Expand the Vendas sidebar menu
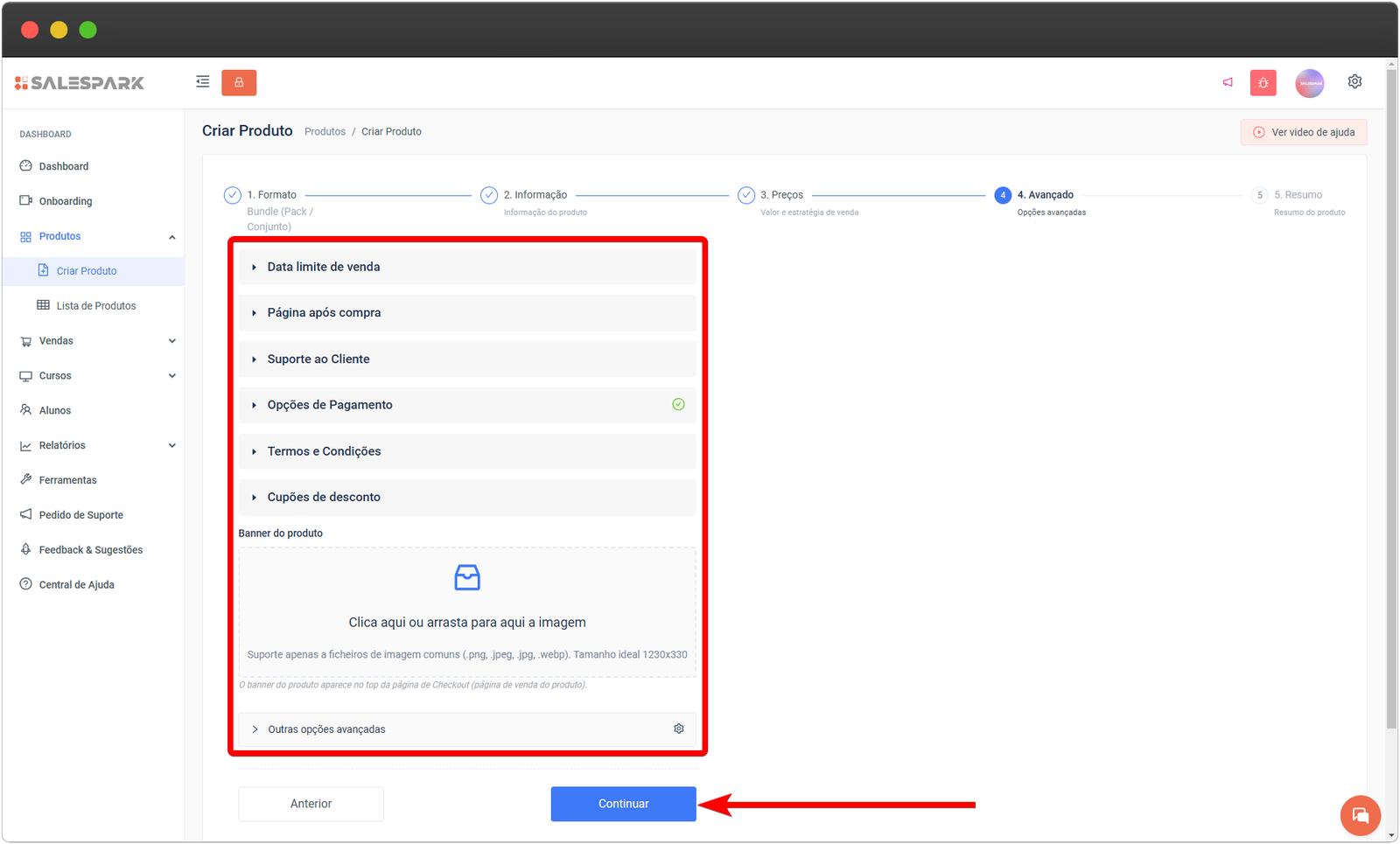This screenshot has height=844, width=1400. [x=56, y=341]
